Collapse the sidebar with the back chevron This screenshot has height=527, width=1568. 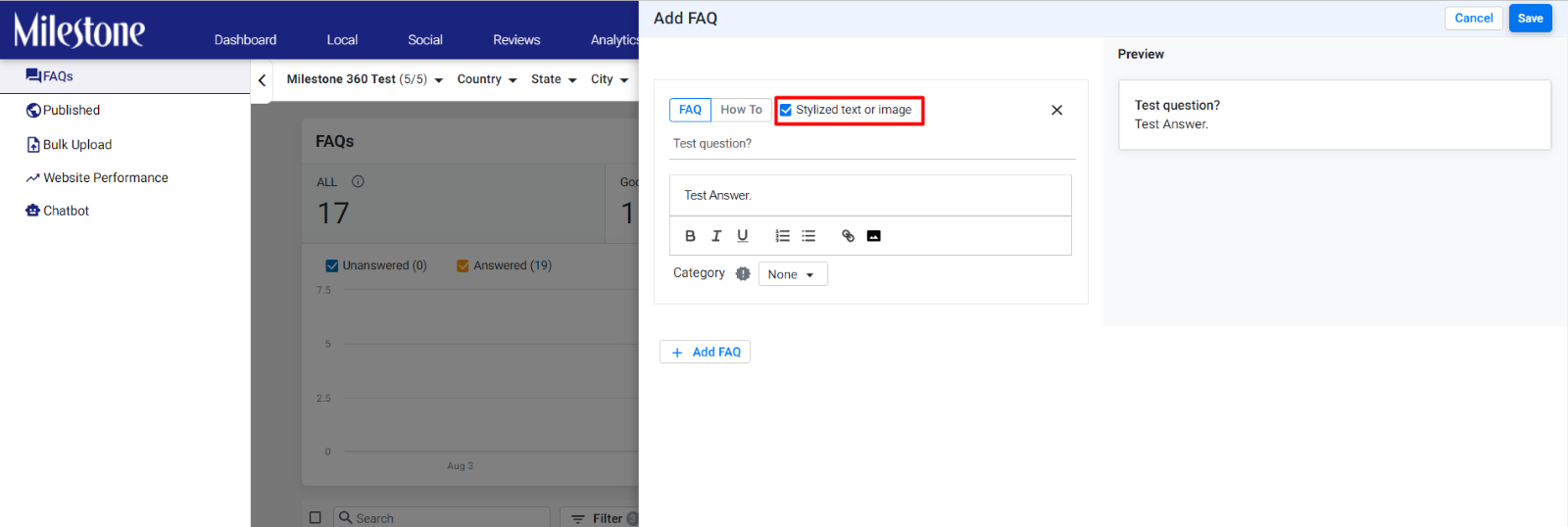click(x=263, y=80)
